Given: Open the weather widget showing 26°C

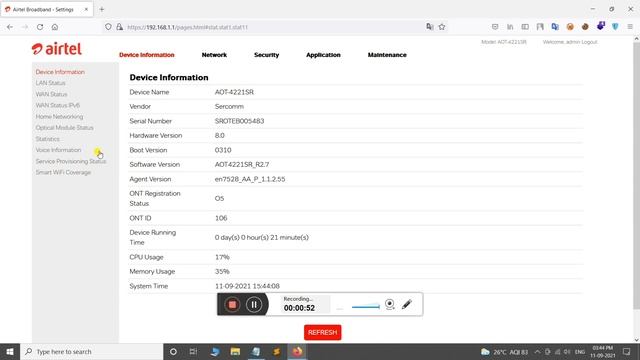Looking at the screenshot, I should coord(504,351).
